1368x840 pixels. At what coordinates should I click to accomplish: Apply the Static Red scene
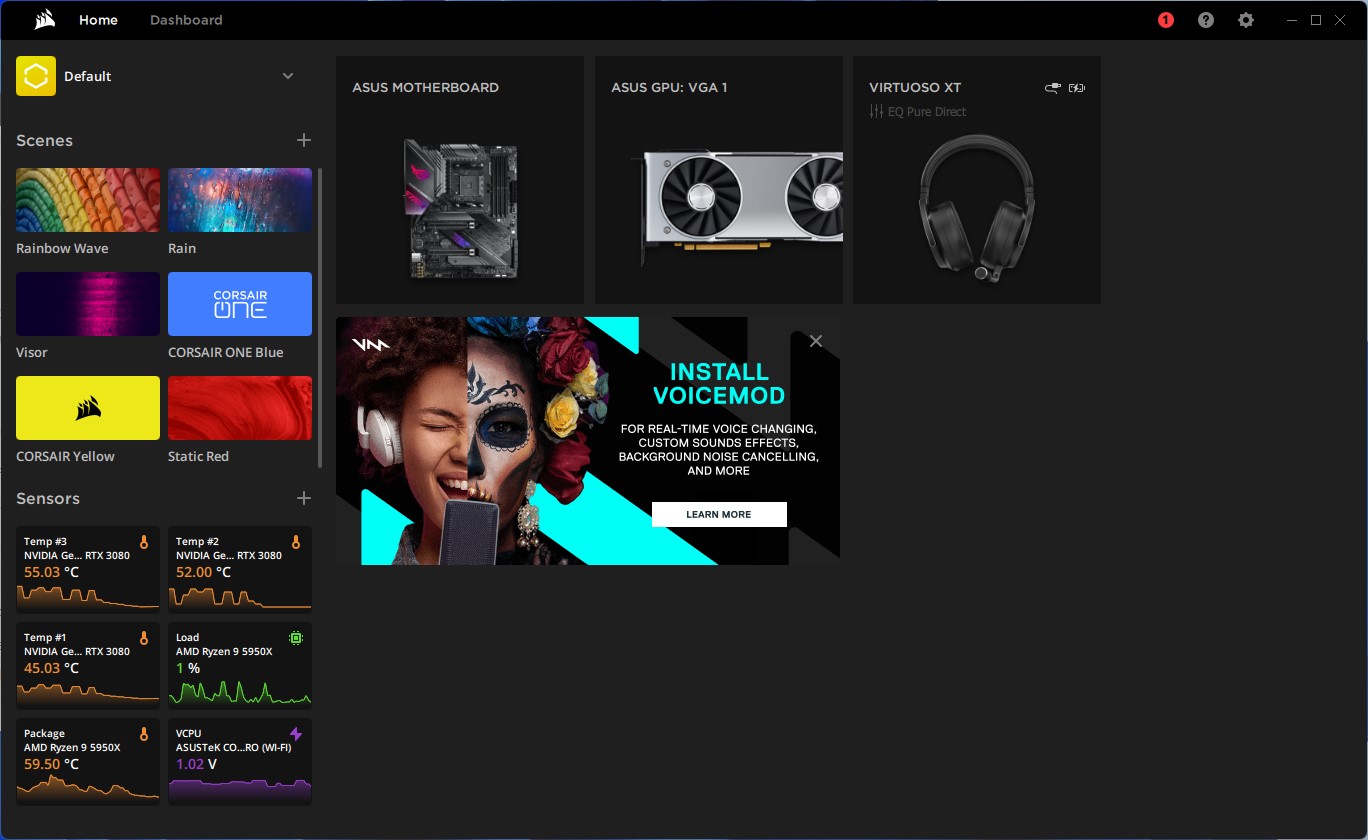[x=240, y=408]
